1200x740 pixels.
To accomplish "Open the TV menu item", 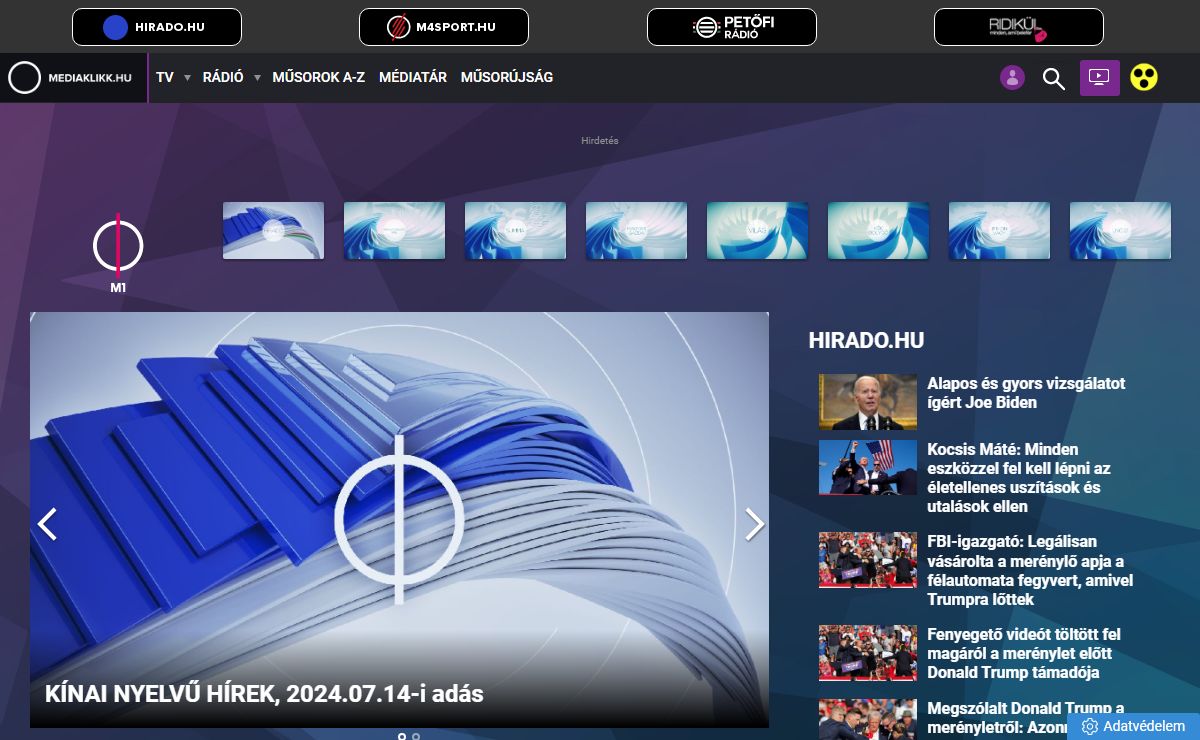I will (x=165, y=77).
